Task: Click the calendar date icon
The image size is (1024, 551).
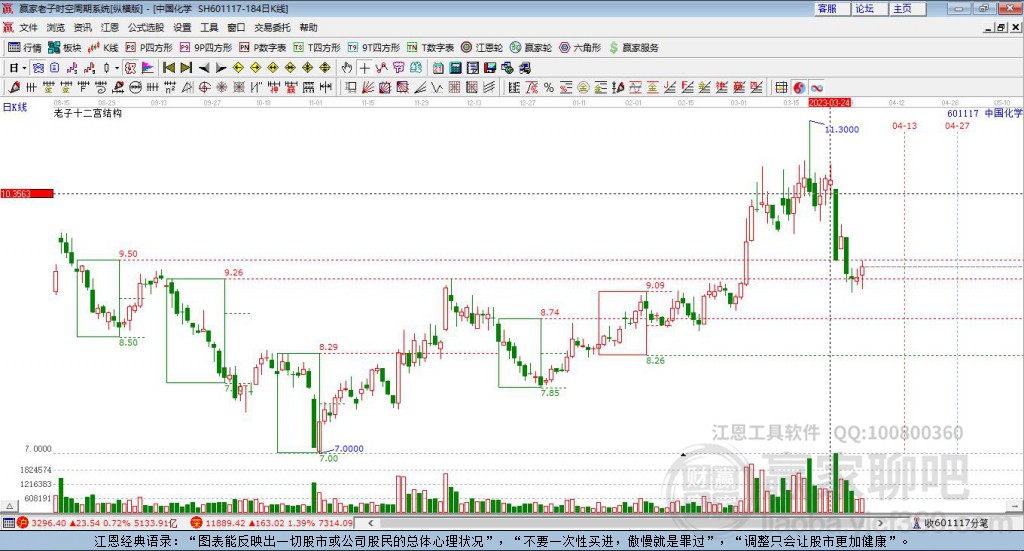Action: [x=438, y=68]
